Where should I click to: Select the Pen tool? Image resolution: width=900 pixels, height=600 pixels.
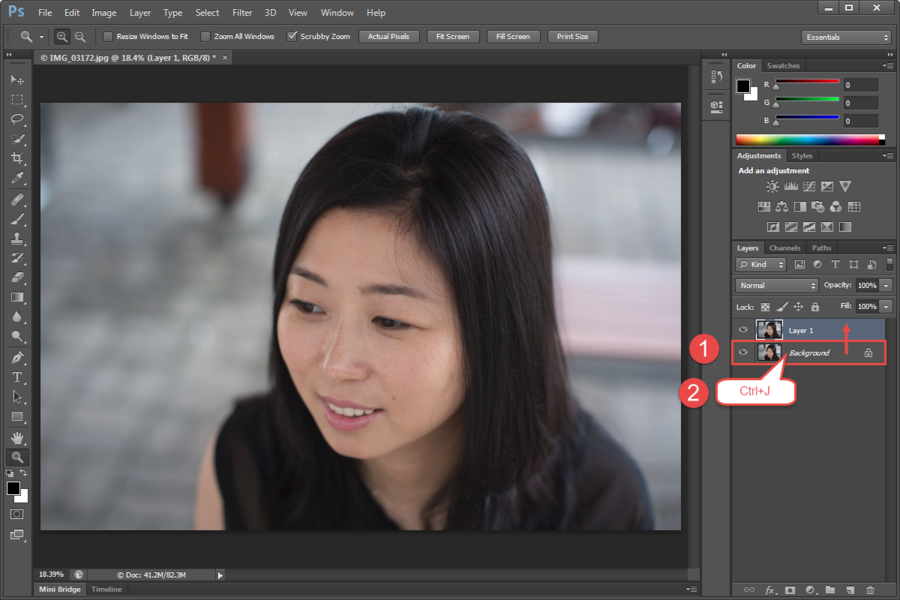click(x=17, y=358)
